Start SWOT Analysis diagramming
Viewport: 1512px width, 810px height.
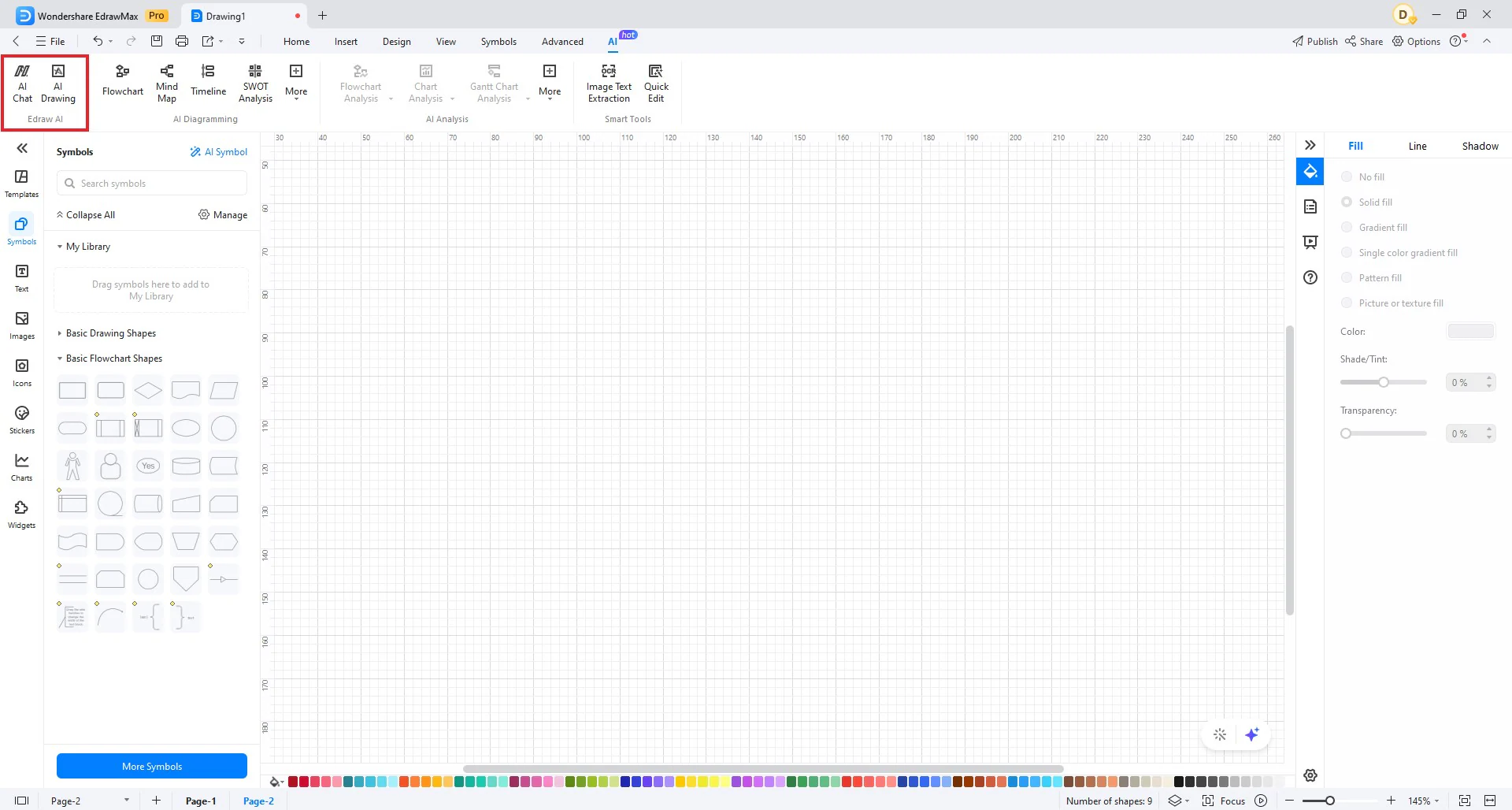click(255, 84)
